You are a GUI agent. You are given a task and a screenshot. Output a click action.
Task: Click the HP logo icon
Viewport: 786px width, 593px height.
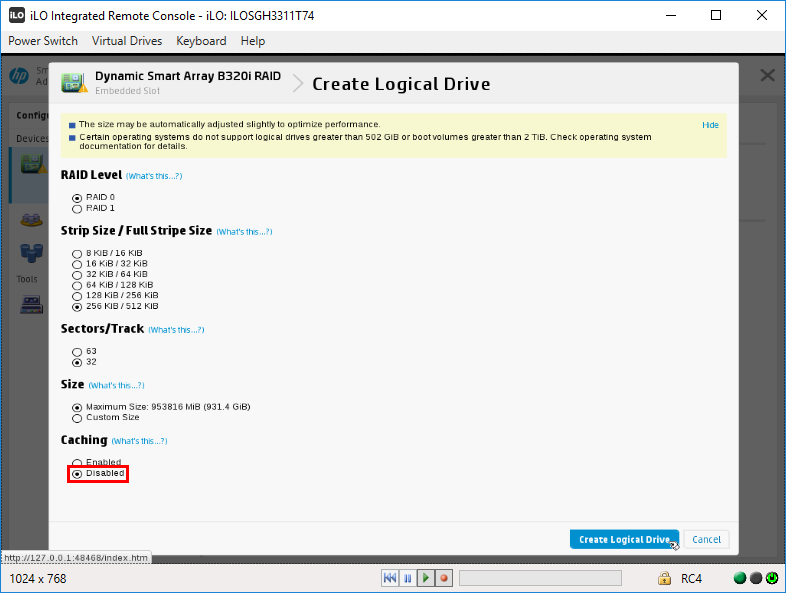click(x=19, y=76)
